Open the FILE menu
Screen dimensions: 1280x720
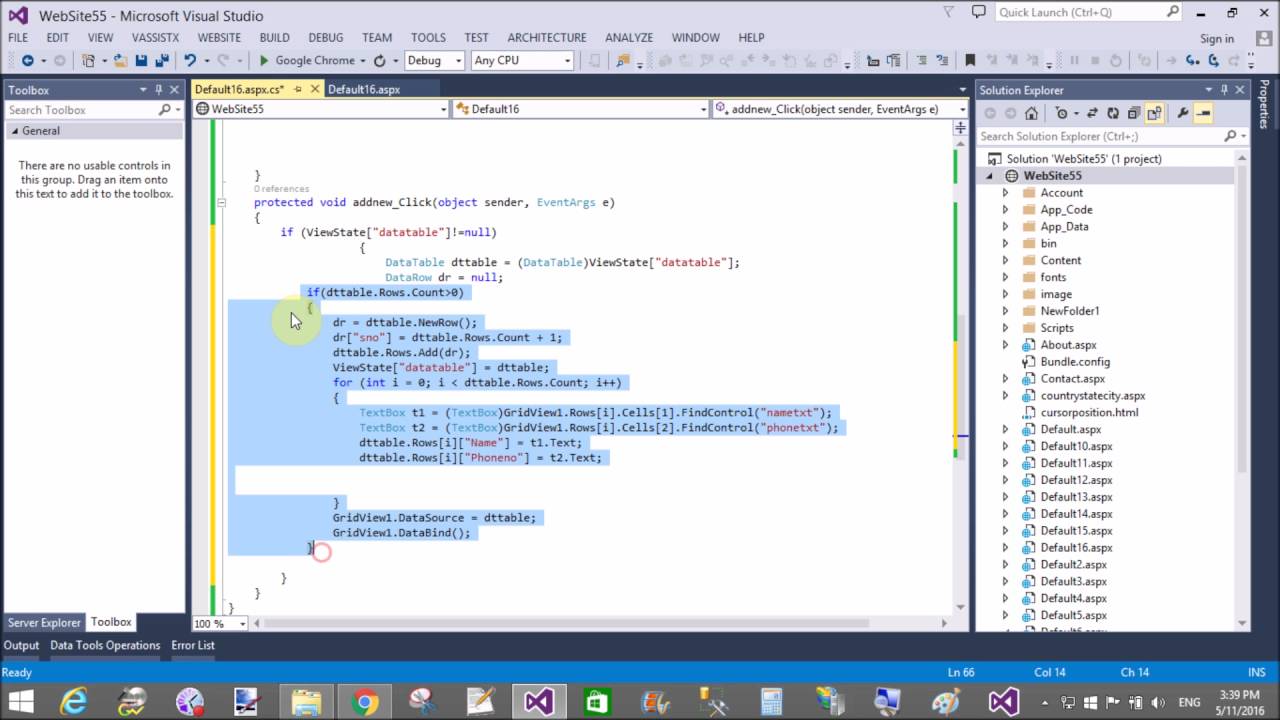pyautogui.click(x=18, y=37)
